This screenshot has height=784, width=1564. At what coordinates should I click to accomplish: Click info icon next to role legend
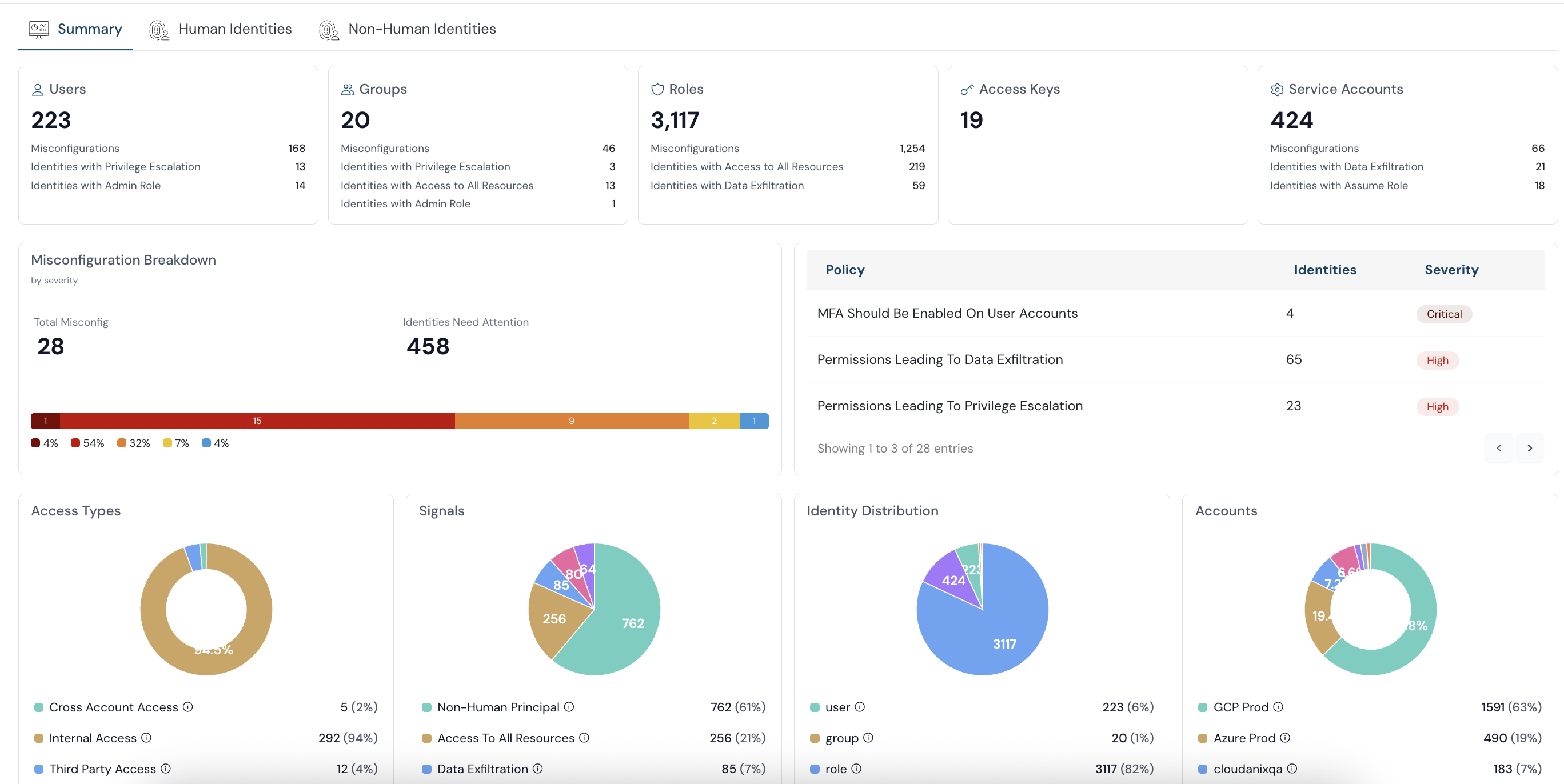pyautogui.click(x=856, y=768)
